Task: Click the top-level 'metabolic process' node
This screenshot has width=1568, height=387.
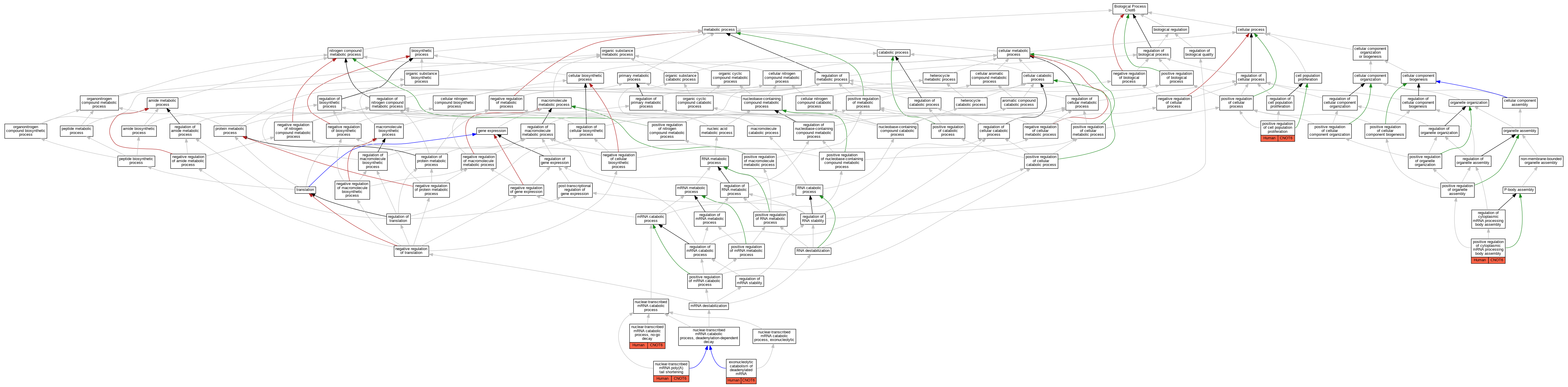Action: (719, 30)
